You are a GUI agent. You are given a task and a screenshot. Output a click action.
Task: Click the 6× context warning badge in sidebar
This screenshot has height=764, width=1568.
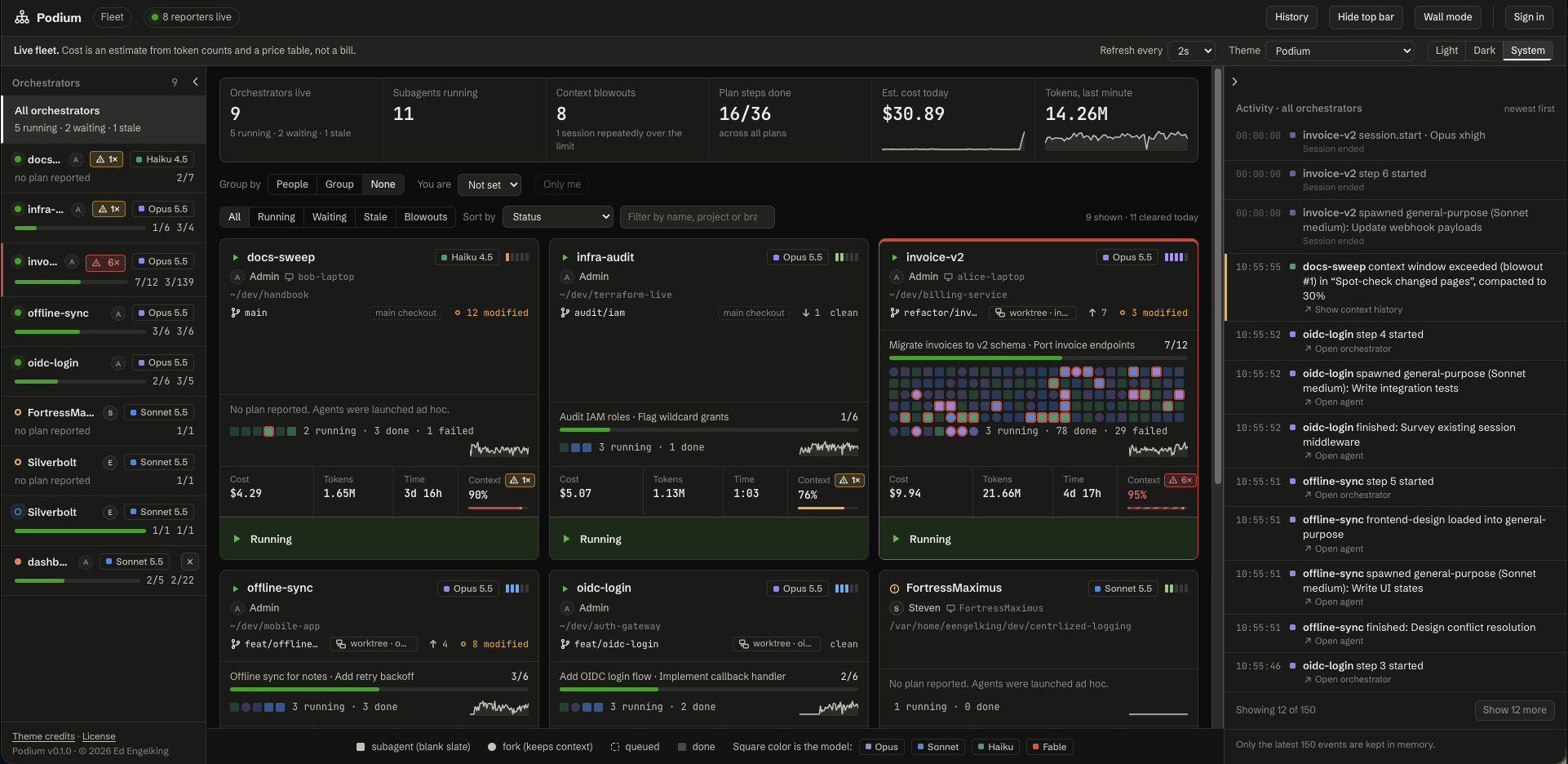point(106,262)
